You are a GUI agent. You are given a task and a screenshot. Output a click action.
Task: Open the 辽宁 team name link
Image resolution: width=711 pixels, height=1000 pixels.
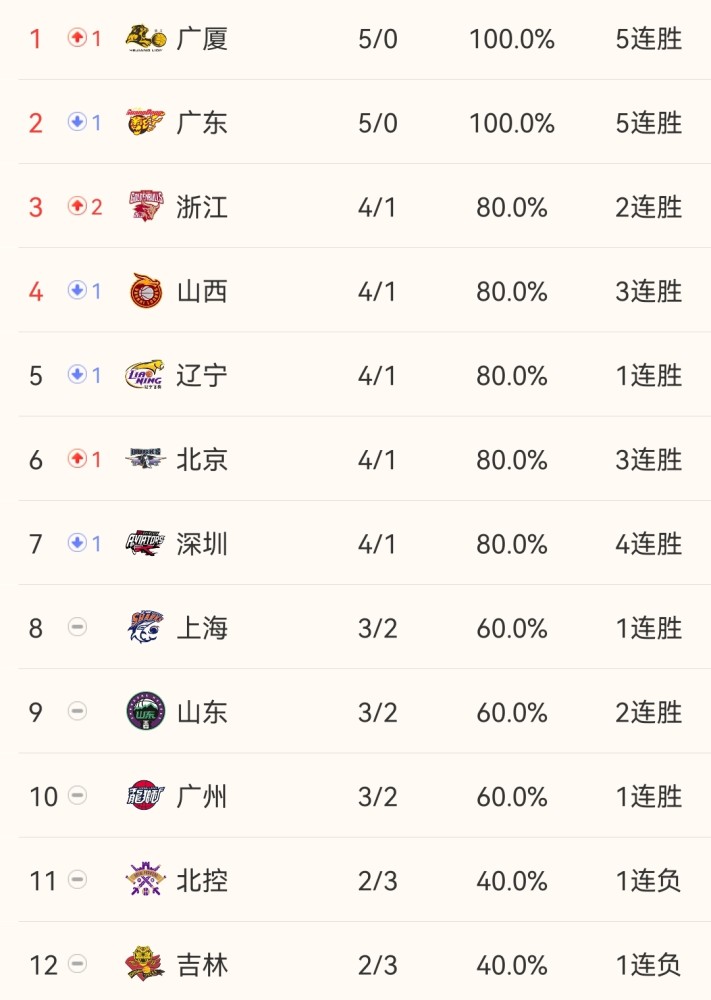point(202,375)
